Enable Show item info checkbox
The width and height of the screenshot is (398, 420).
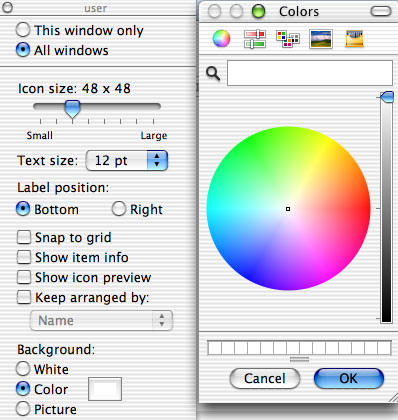[24, 257]
